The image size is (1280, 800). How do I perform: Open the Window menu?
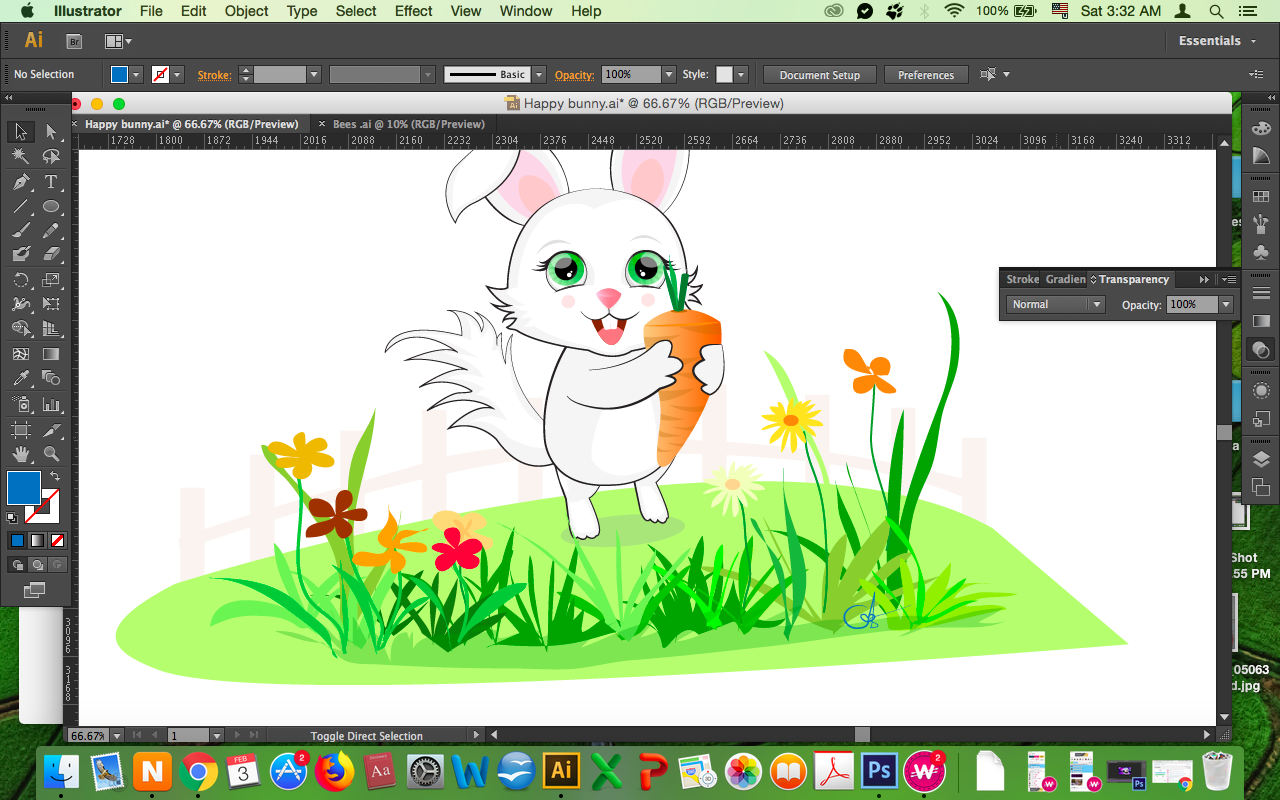click(x=525, y=11)
